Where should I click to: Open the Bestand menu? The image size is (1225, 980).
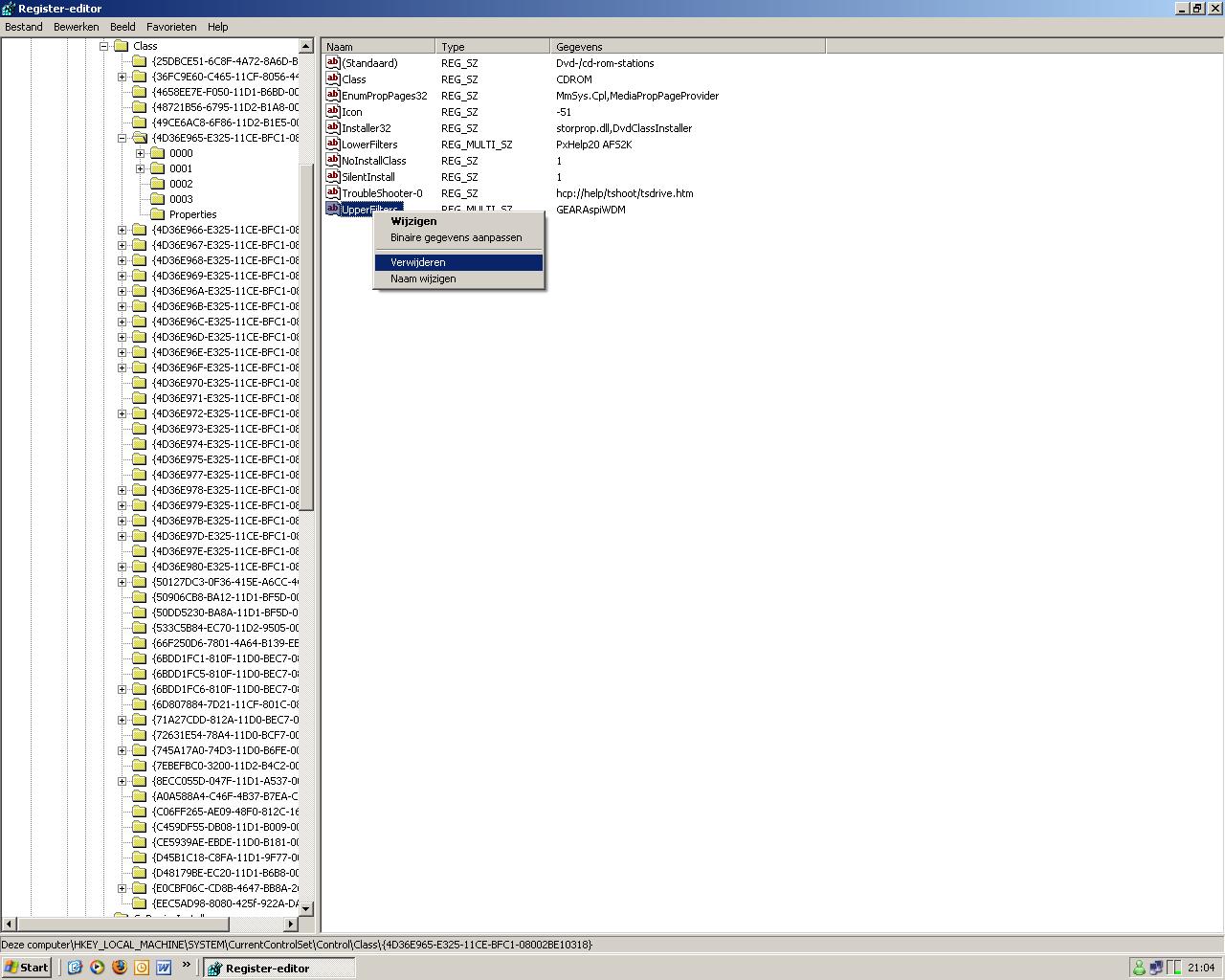pos(24,27)
